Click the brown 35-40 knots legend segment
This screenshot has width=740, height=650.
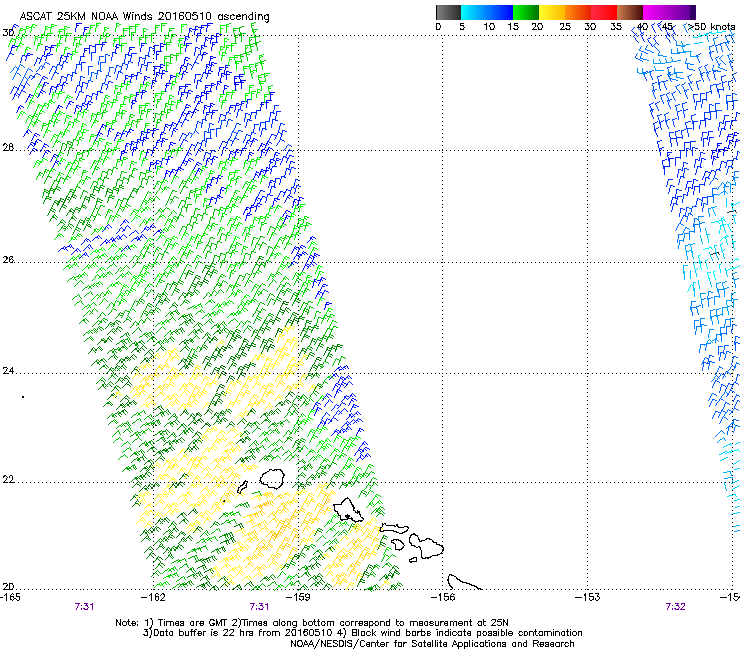pos(630,12)
